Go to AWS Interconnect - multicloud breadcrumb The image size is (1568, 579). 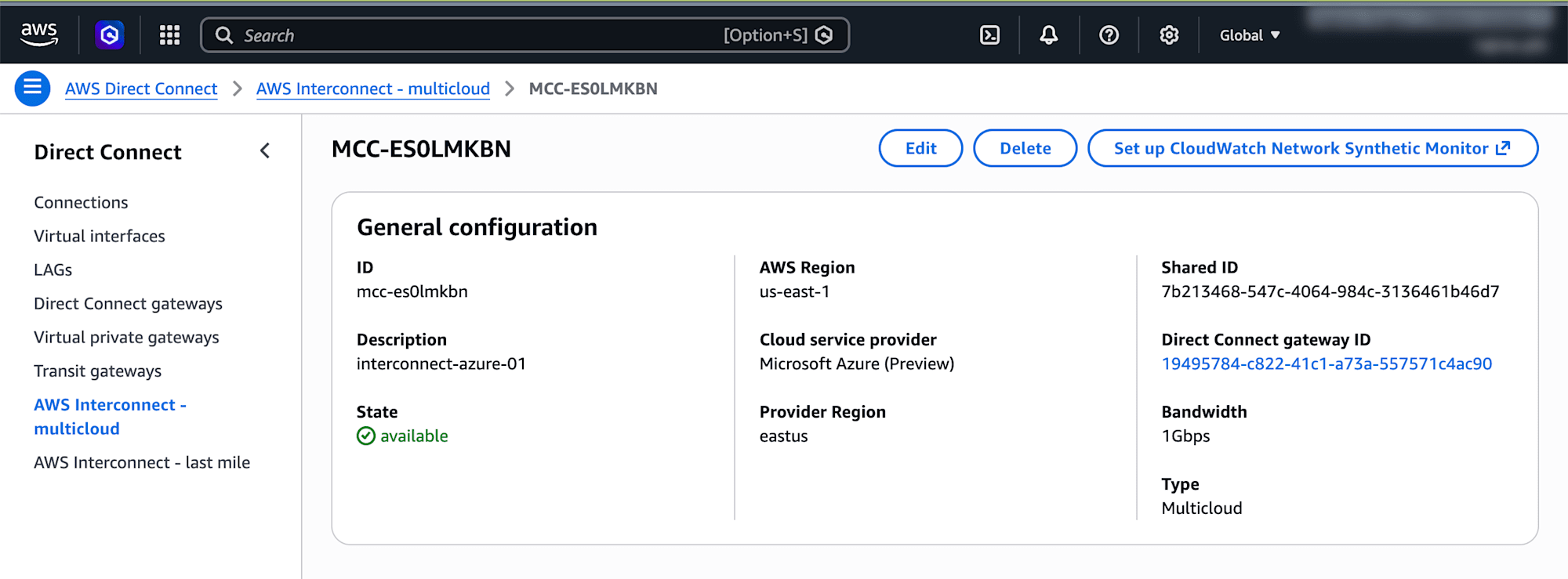pyautogui.click(x=373, y=89)
